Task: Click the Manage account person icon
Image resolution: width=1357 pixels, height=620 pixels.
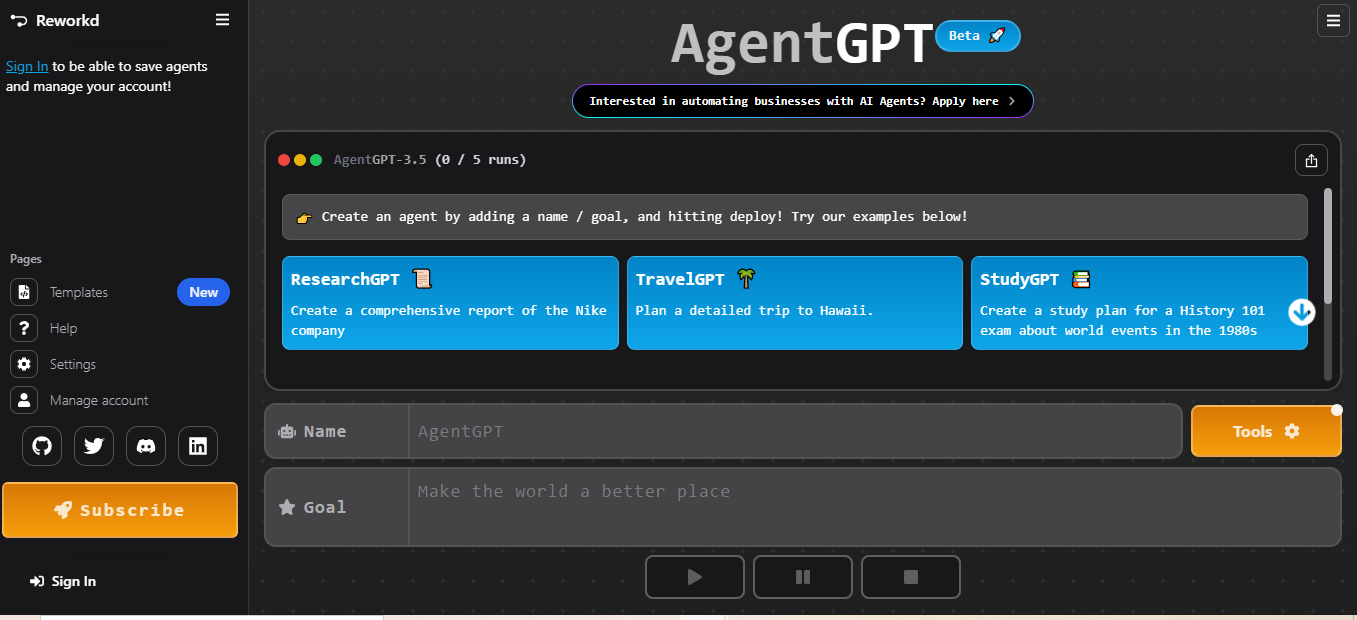Action: click(24, 400)
